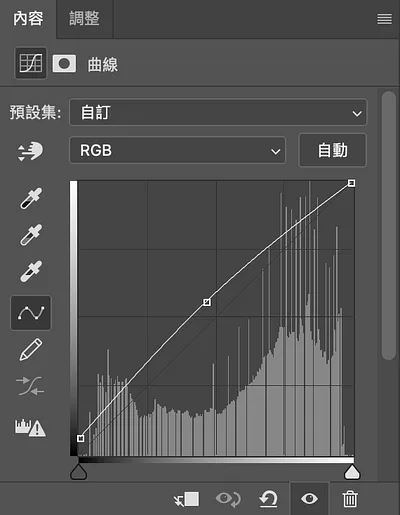400x515 pixels.
Task: Switch to the 內容 tab
Action: click(x=28, y=19)
